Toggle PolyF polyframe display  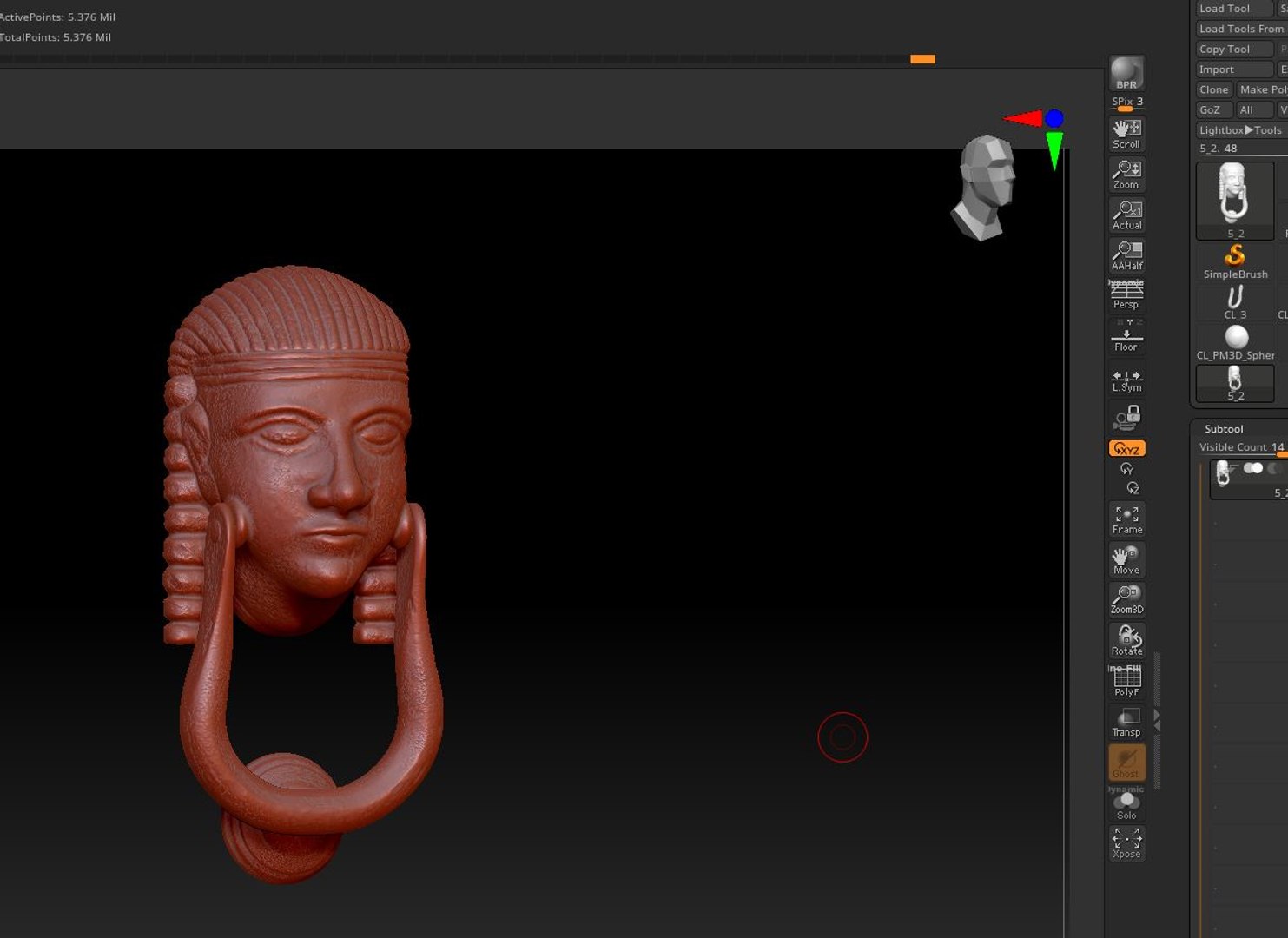pyautogui.click(x=1126, y=682)
